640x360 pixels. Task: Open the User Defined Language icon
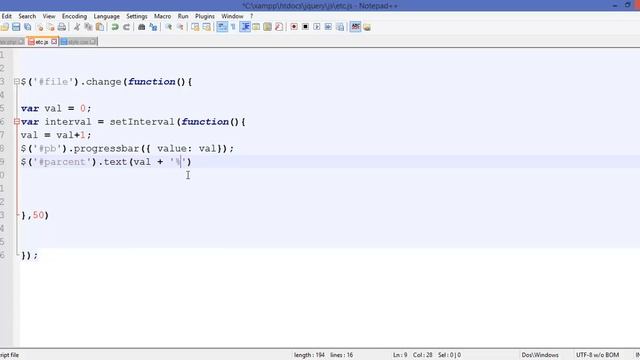[x=256, y=27]
